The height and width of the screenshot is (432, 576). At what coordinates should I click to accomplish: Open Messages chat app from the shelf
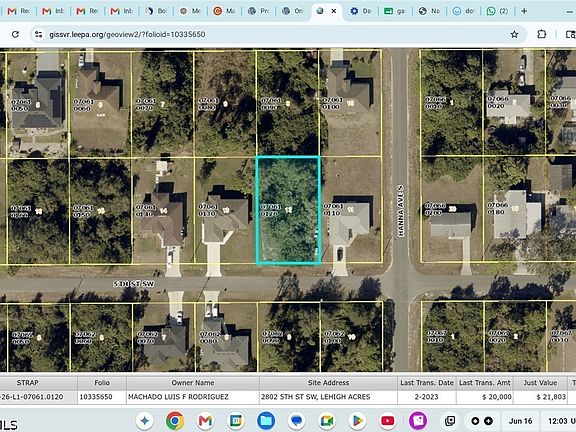pyautogui.click(x=296, y=421)
